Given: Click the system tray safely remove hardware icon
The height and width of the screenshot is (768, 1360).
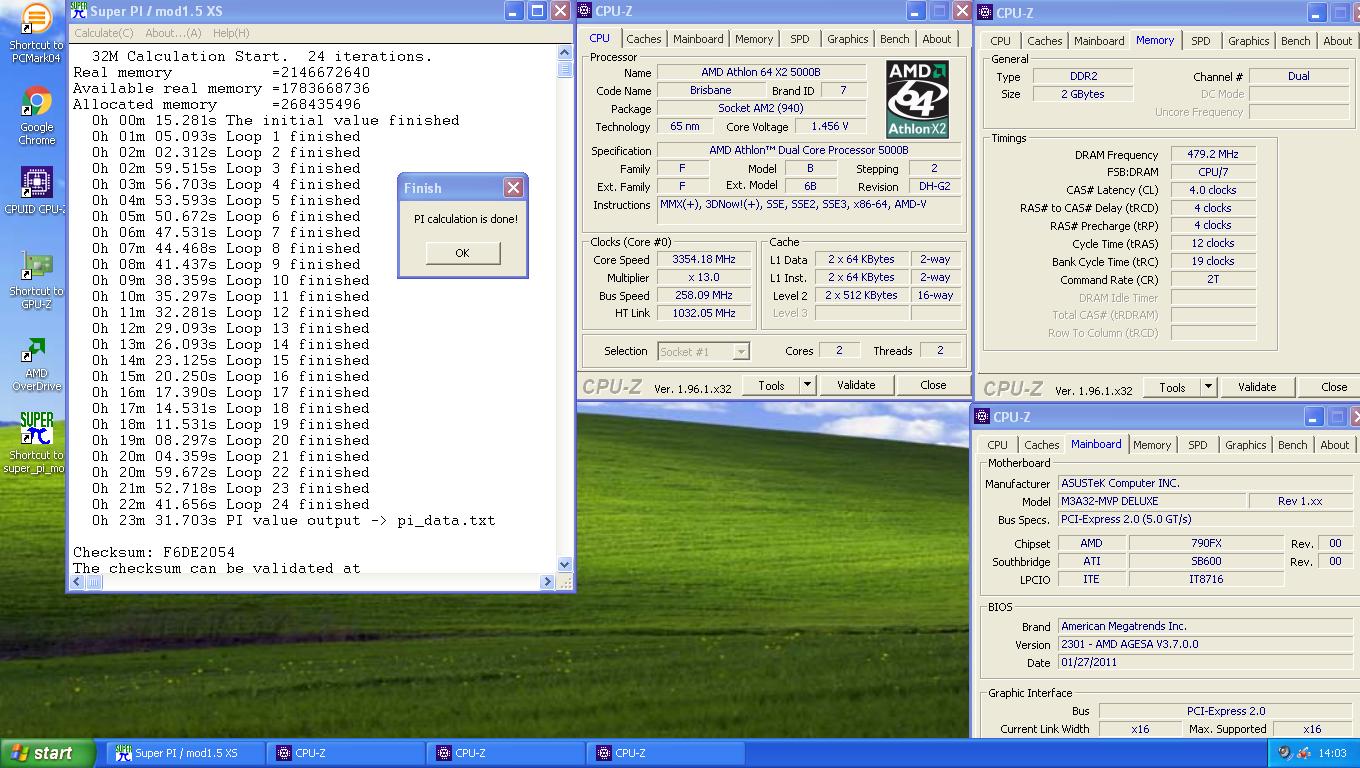Looking at the screenshot, I should pos(1306,753).
